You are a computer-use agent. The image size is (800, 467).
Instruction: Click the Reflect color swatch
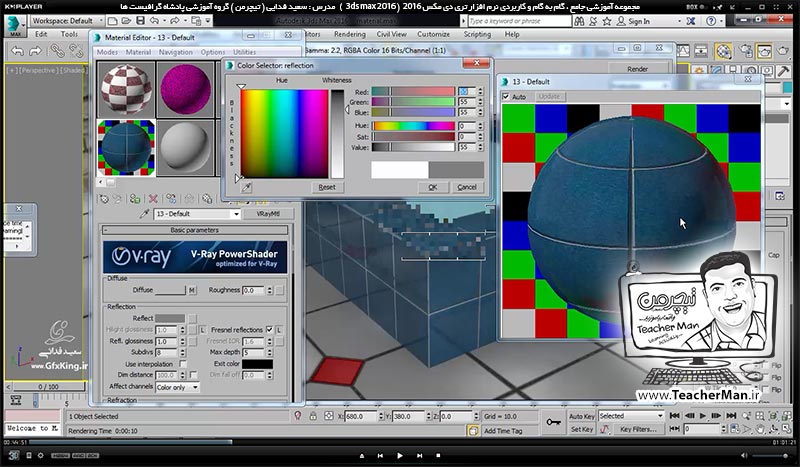pos(170,318)
